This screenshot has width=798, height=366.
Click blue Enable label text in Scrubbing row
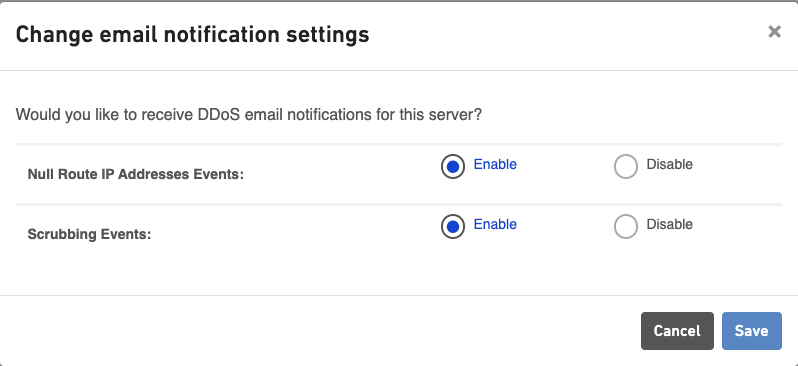495,224
